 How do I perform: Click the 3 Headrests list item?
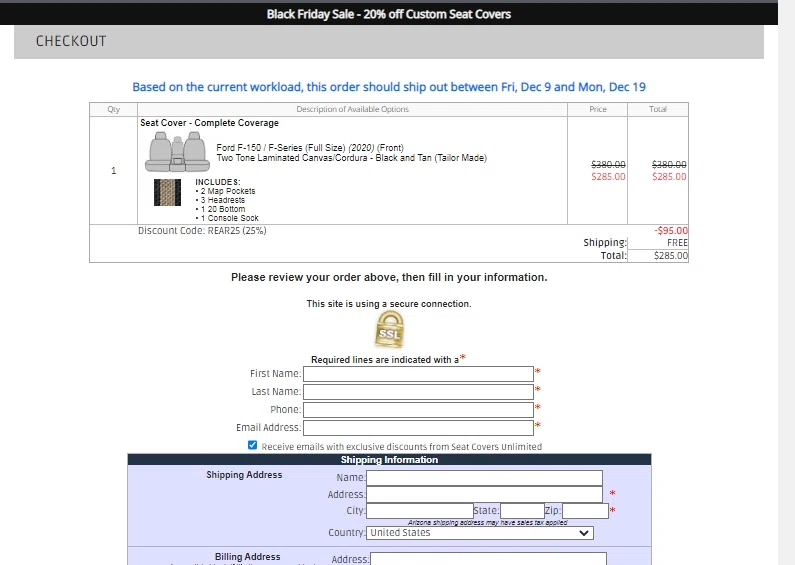(x=220, y=200)
